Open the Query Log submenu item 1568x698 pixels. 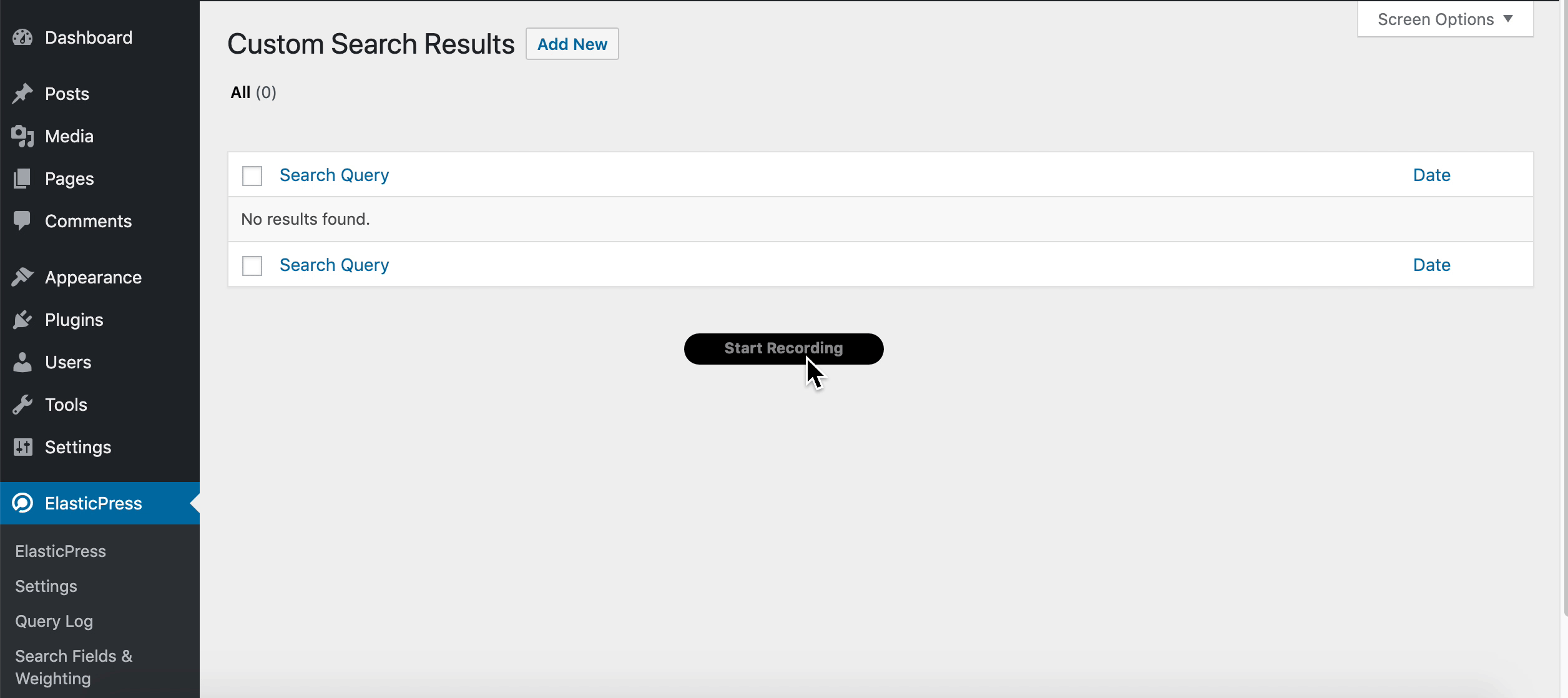[x=54, y=621]
